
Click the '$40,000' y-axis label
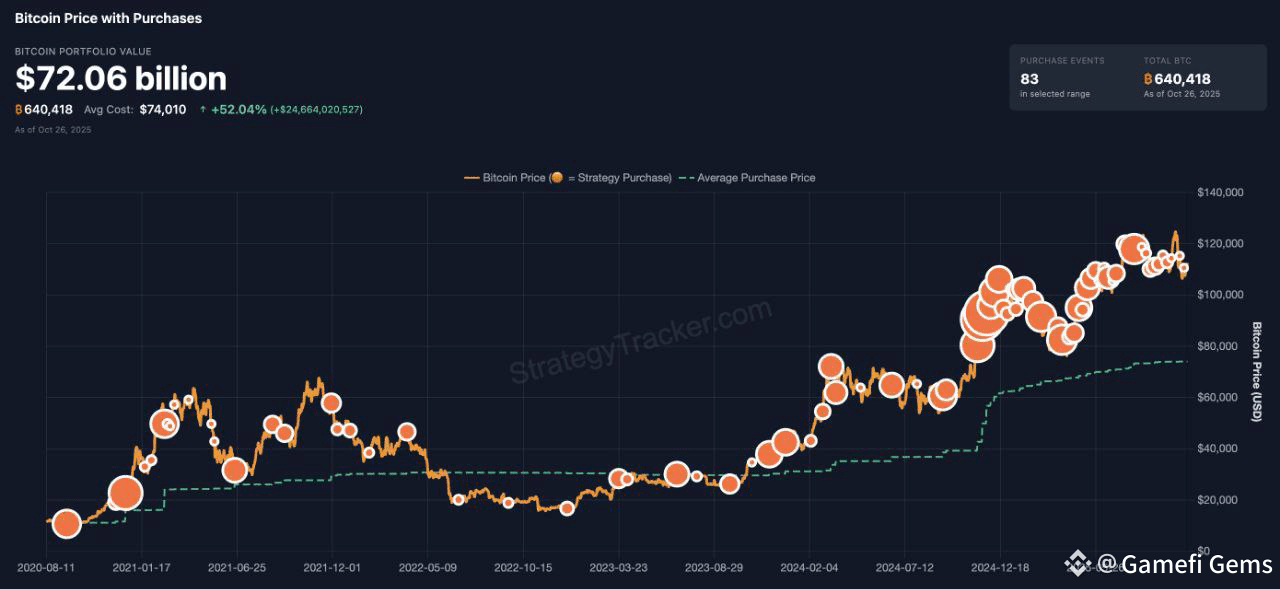coord(1217,448)
